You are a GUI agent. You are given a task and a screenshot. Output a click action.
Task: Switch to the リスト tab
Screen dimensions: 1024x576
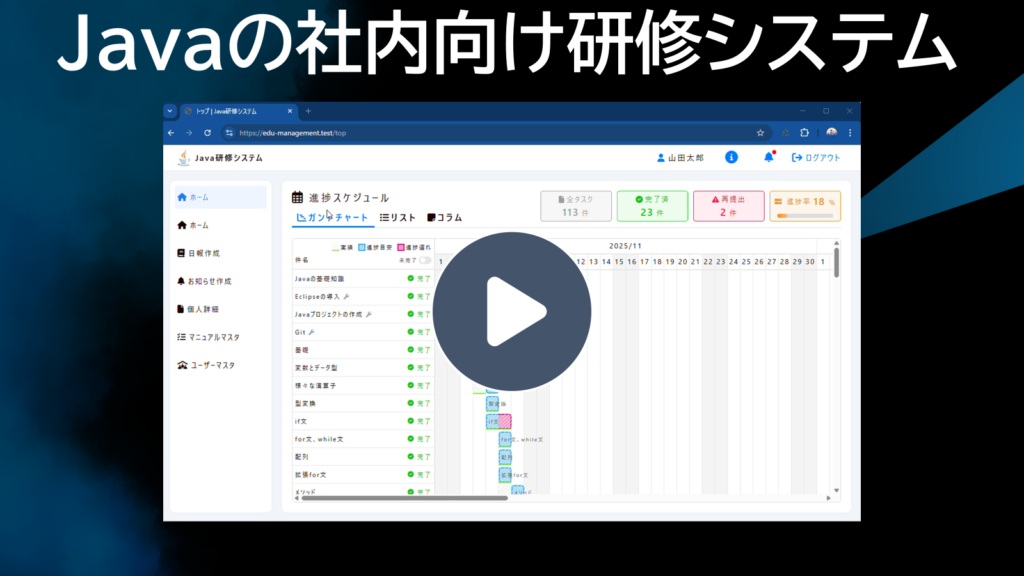point(398,217)
